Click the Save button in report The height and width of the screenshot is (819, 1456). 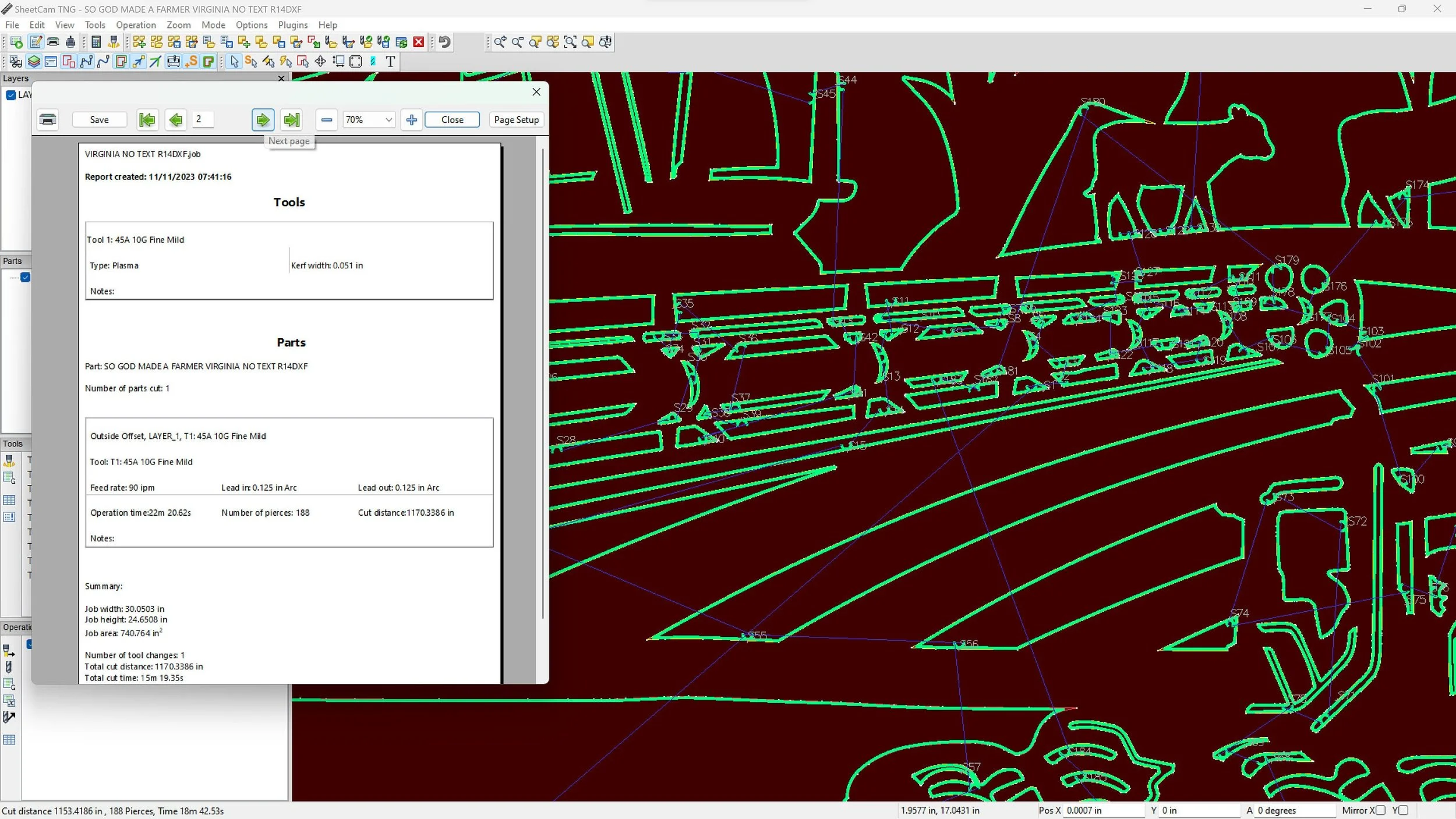[x=99, y=120]
